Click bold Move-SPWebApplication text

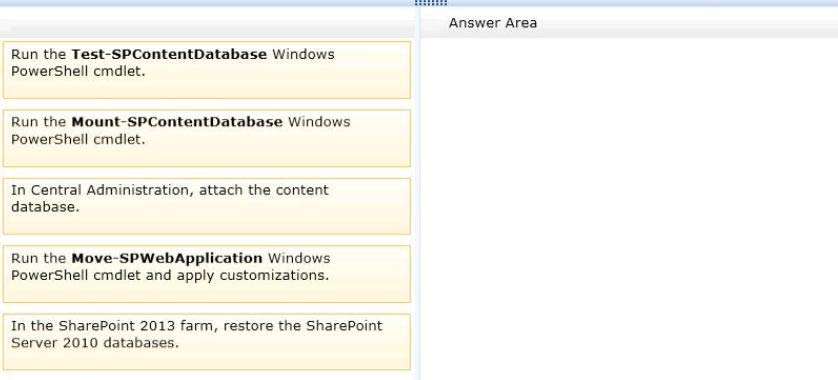167,258
